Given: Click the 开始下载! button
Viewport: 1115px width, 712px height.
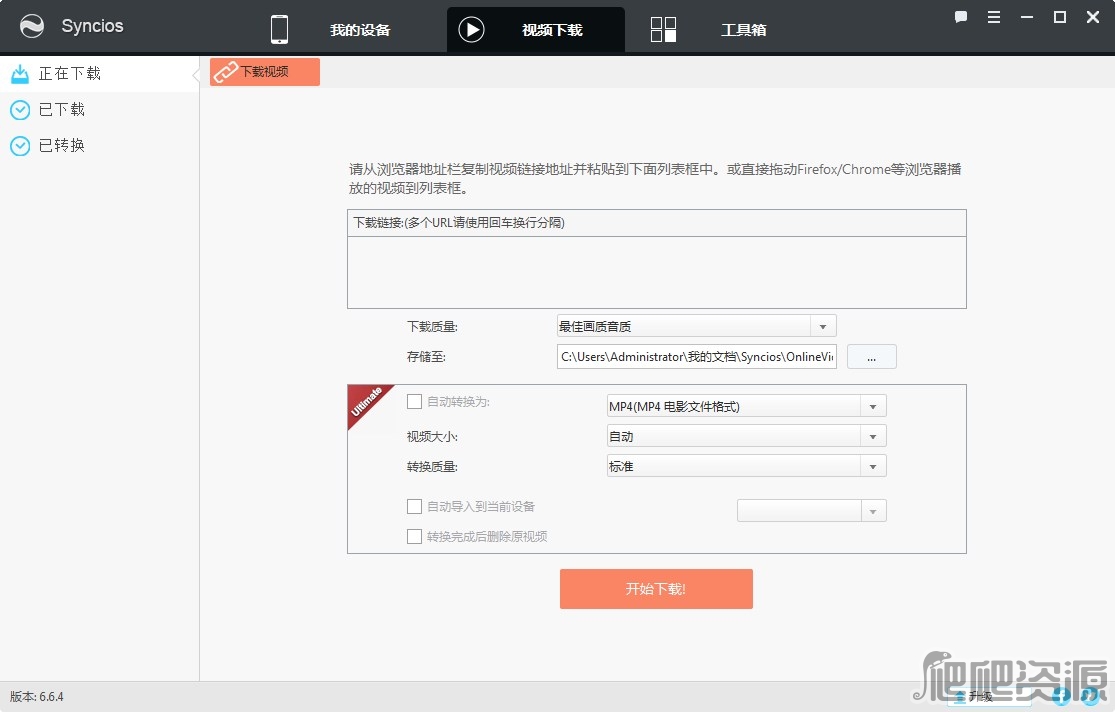Looking at the screenshot, I should (x=656, y=589).
